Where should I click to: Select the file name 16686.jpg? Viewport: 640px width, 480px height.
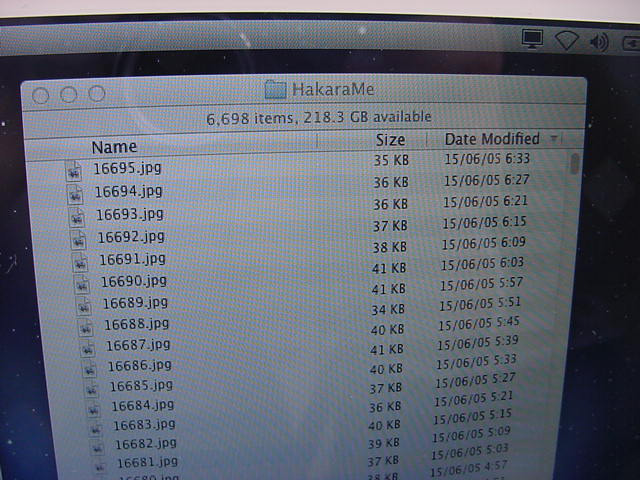(140, 365)
